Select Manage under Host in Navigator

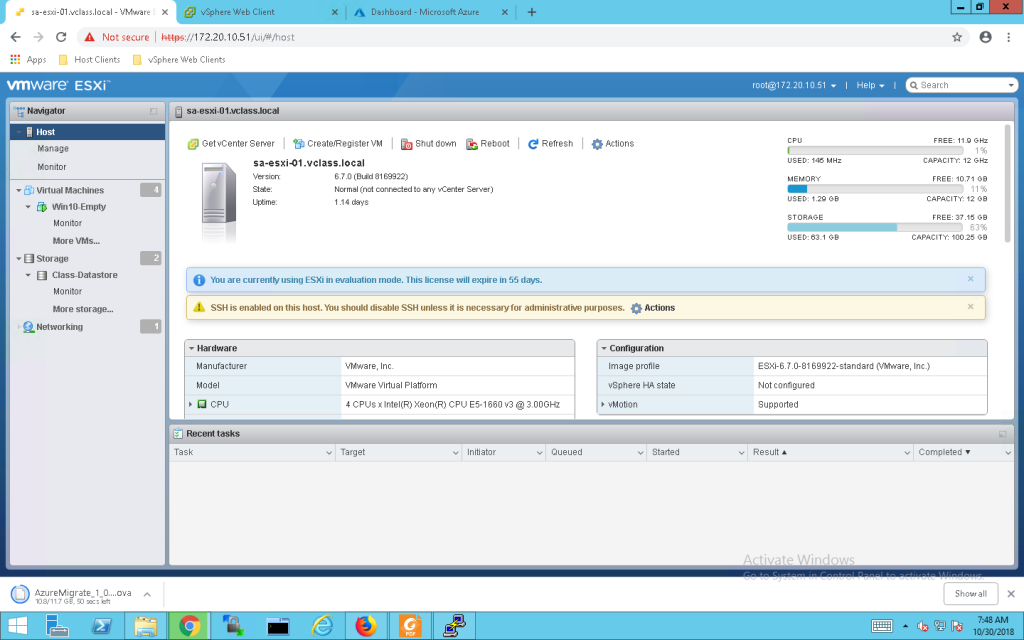click(x=53, y=149)
